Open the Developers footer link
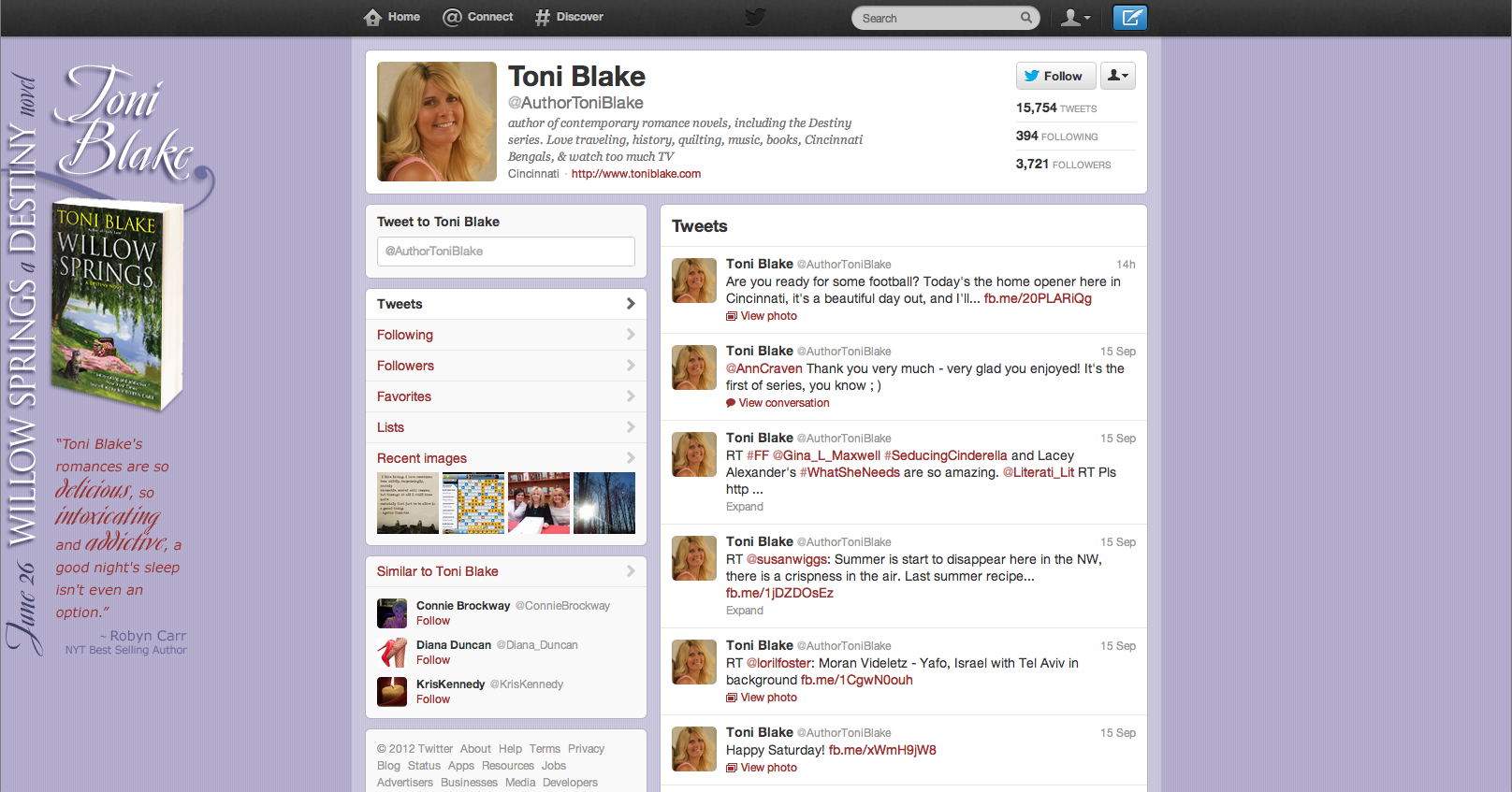 pos(570,783)
